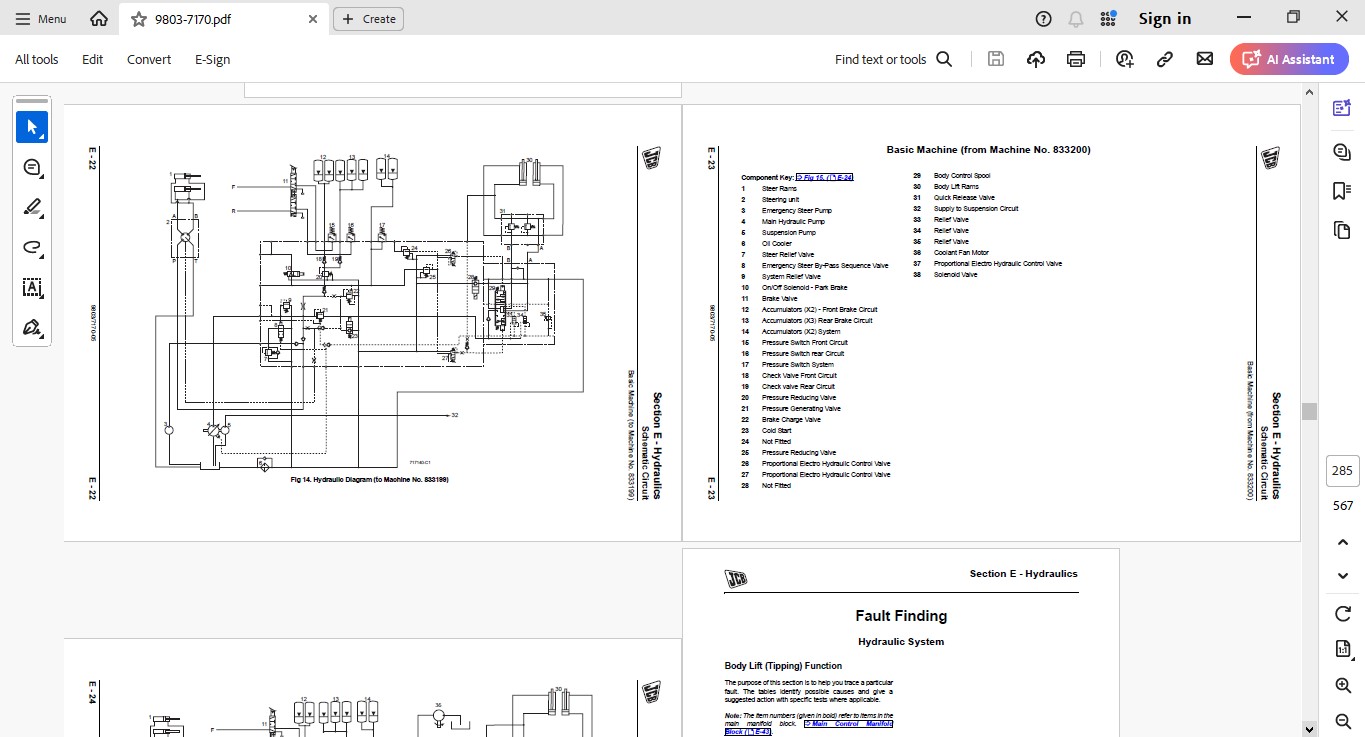
Task: Open the Menu hamburger dropdown
Action: [41, 19]
